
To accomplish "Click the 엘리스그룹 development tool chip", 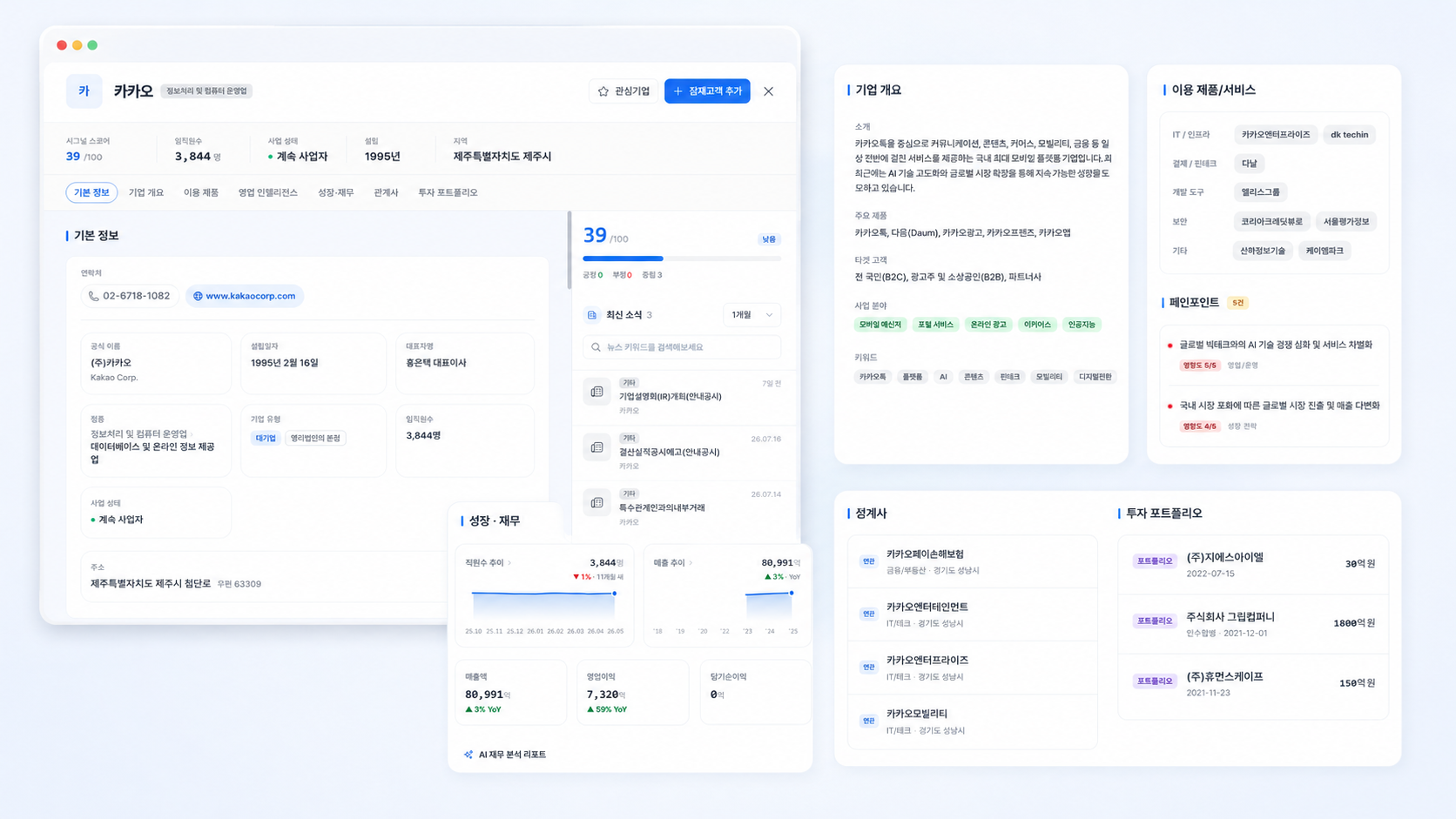I will pyautogui.click(x=1261, y=192).
